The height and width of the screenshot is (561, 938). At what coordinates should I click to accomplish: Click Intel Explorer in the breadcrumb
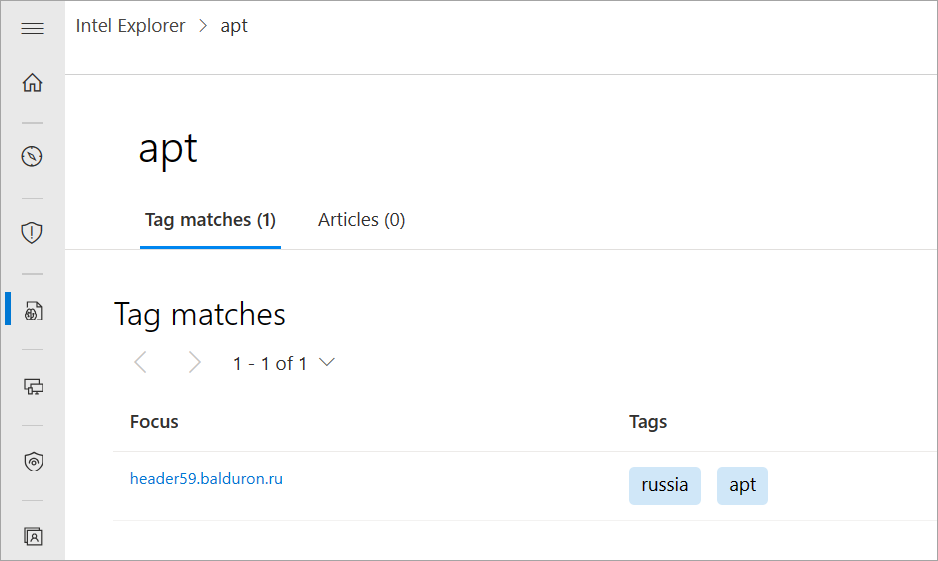[x=130, y=26]
